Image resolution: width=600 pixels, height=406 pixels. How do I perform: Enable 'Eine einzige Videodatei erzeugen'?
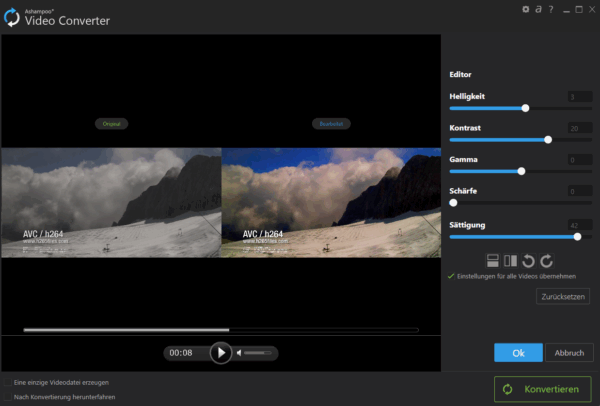(8, 382)
